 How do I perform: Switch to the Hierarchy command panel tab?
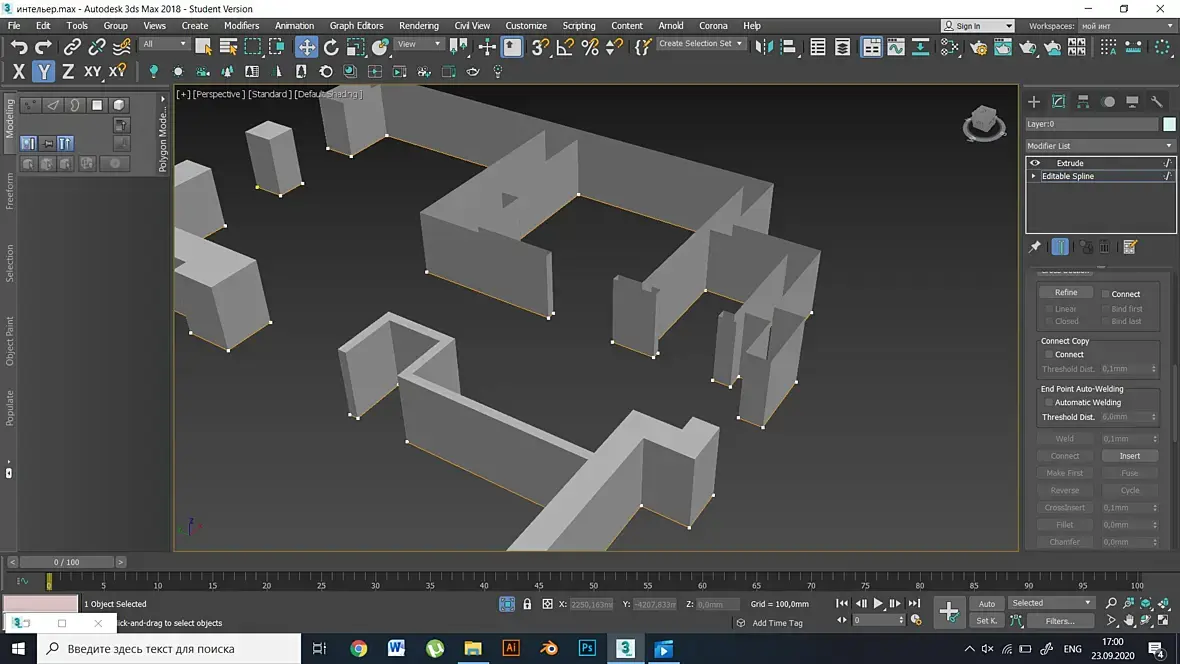[x=1083, y=102]
